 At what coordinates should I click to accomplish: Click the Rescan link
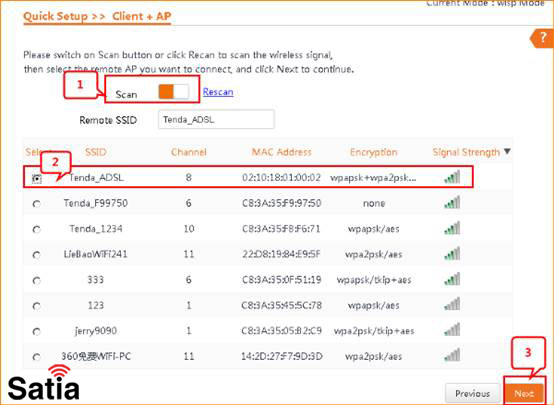(x=218, y=92)
